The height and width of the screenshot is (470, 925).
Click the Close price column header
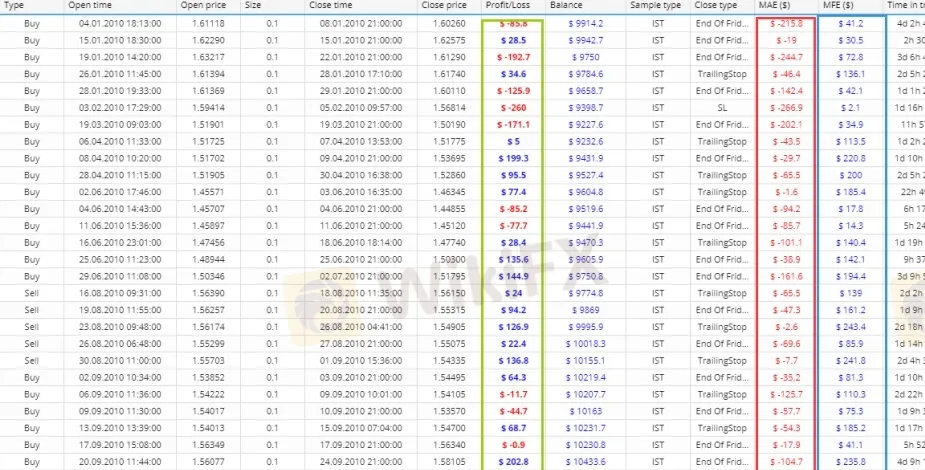click(x=444, y=5)
